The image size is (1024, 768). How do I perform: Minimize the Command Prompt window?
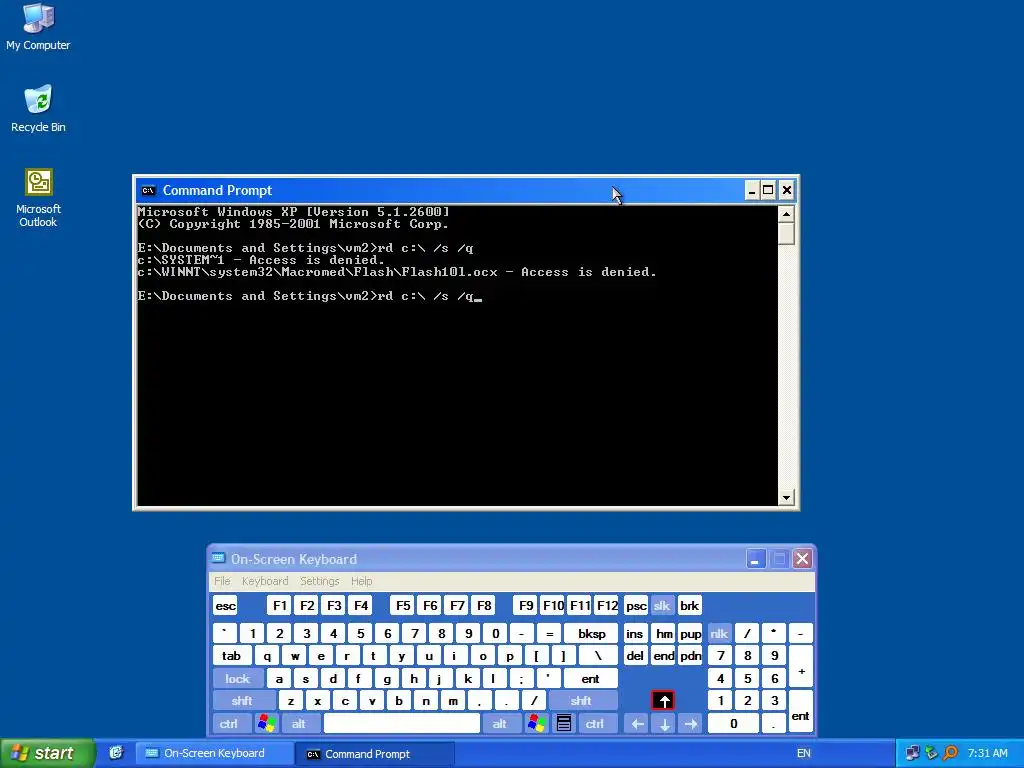click(x=752, y=191)
